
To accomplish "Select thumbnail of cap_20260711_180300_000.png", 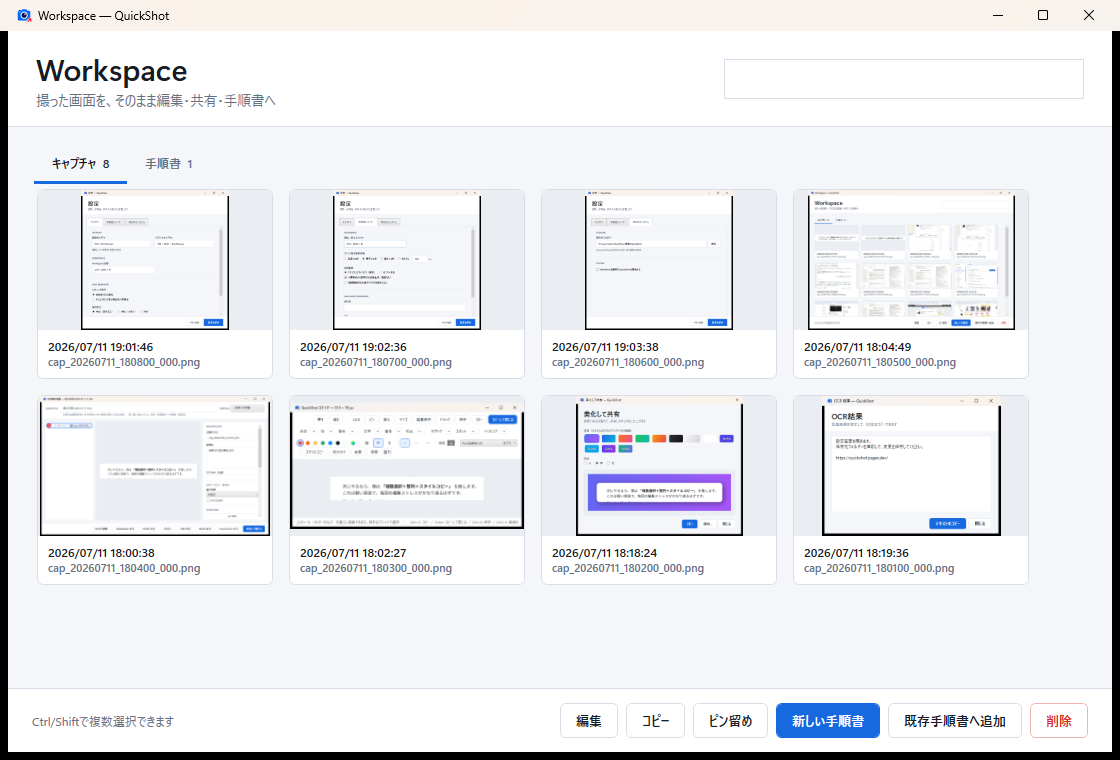I will coord(407,466).
